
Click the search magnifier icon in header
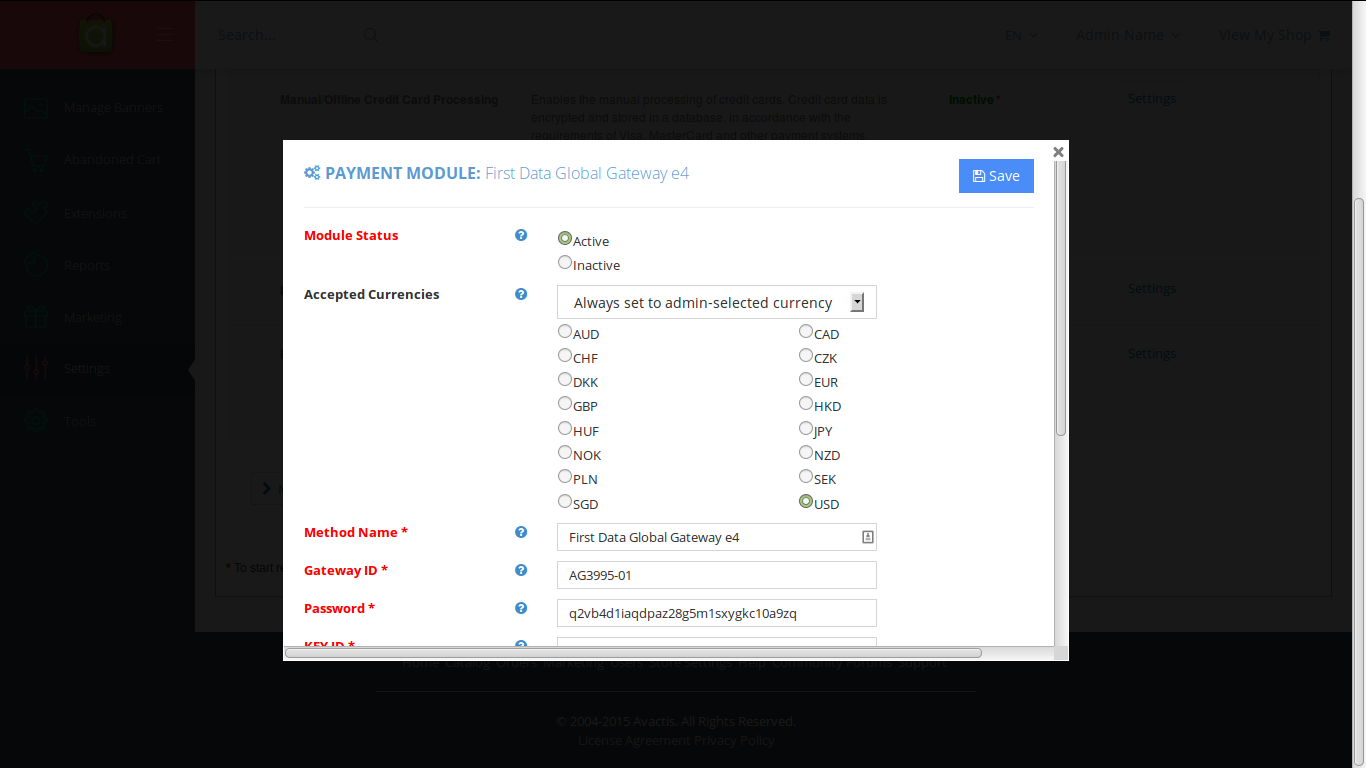coord(371,35)
